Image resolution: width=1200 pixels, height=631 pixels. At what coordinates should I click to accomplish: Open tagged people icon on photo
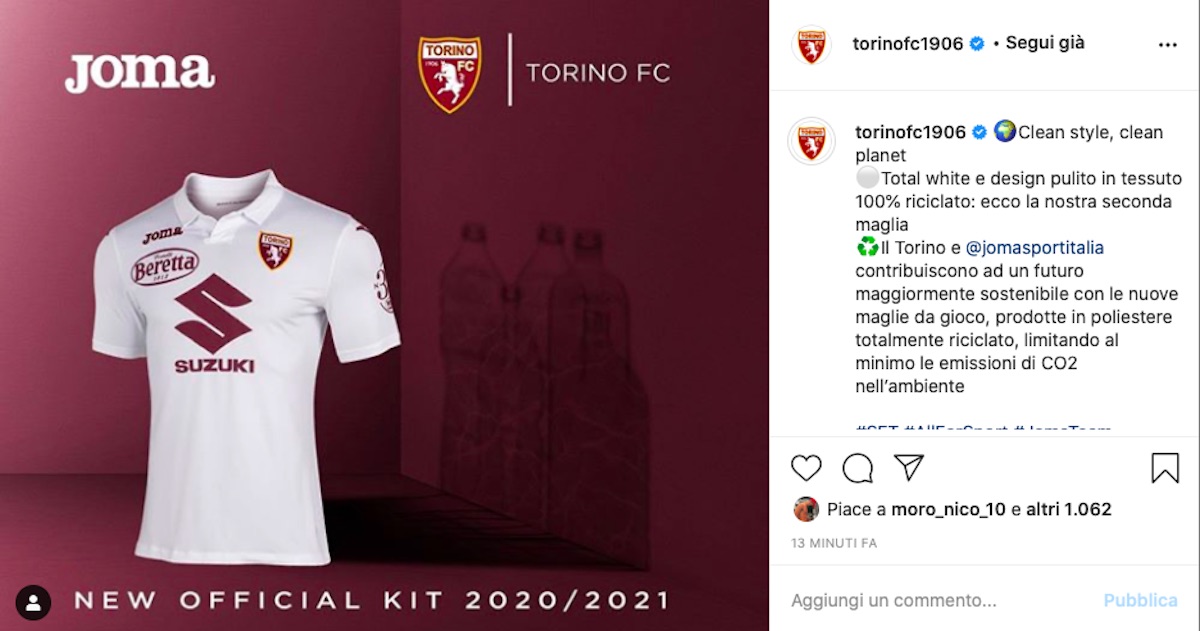[33, 602]
